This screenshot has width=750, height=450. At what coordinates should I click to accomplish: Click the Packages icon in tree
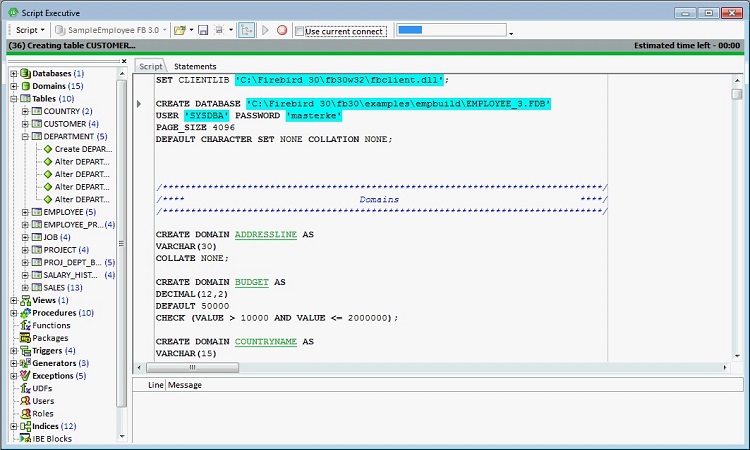point(24,338)
